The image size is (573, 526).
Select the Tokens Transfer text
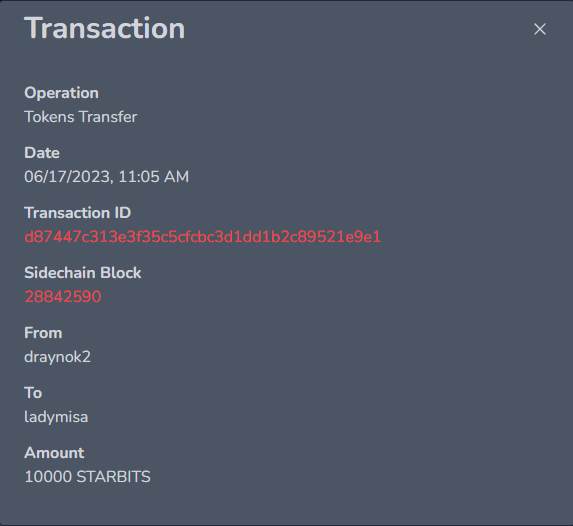tap(80, 117)
